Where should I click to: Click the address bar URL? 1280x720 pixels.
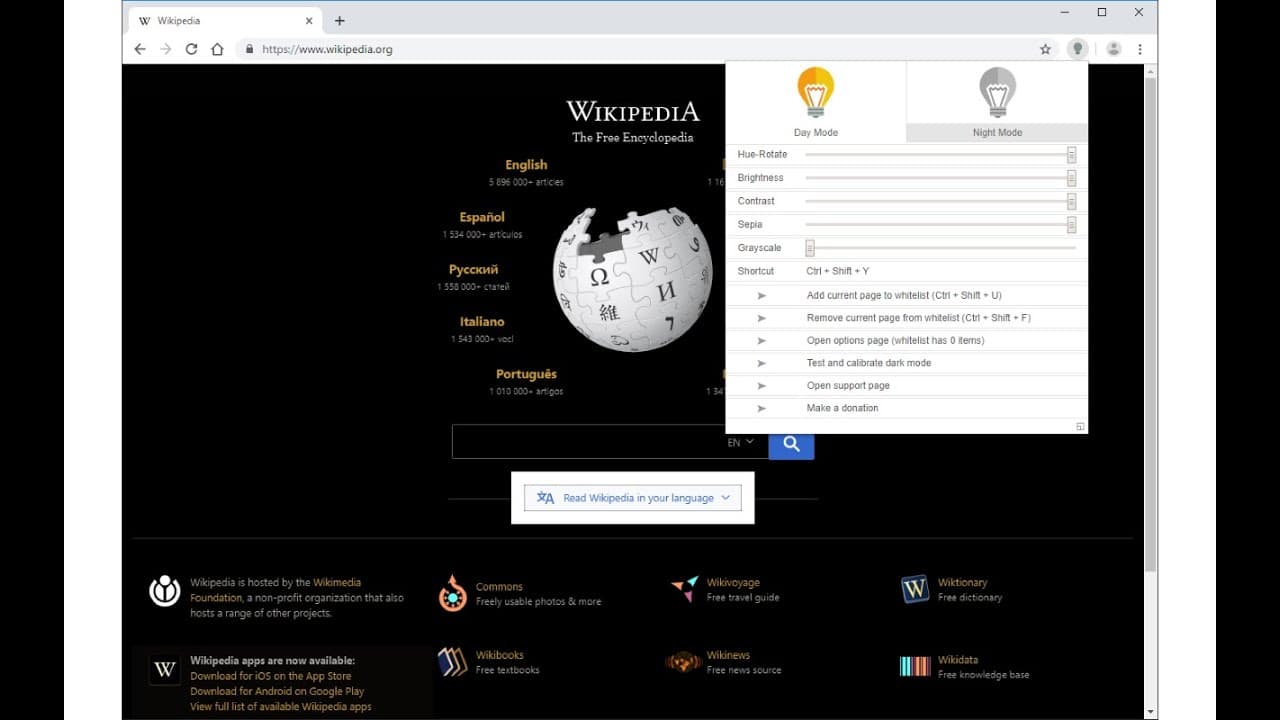(x=327, y=49)
